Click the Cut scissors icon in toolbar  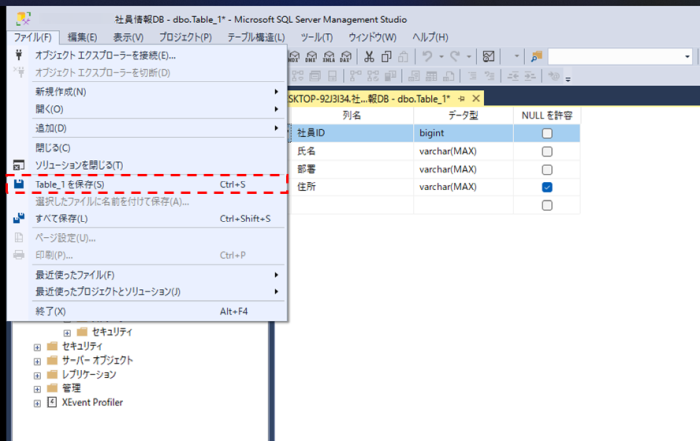pyautogui.click(x=370, y=56)
